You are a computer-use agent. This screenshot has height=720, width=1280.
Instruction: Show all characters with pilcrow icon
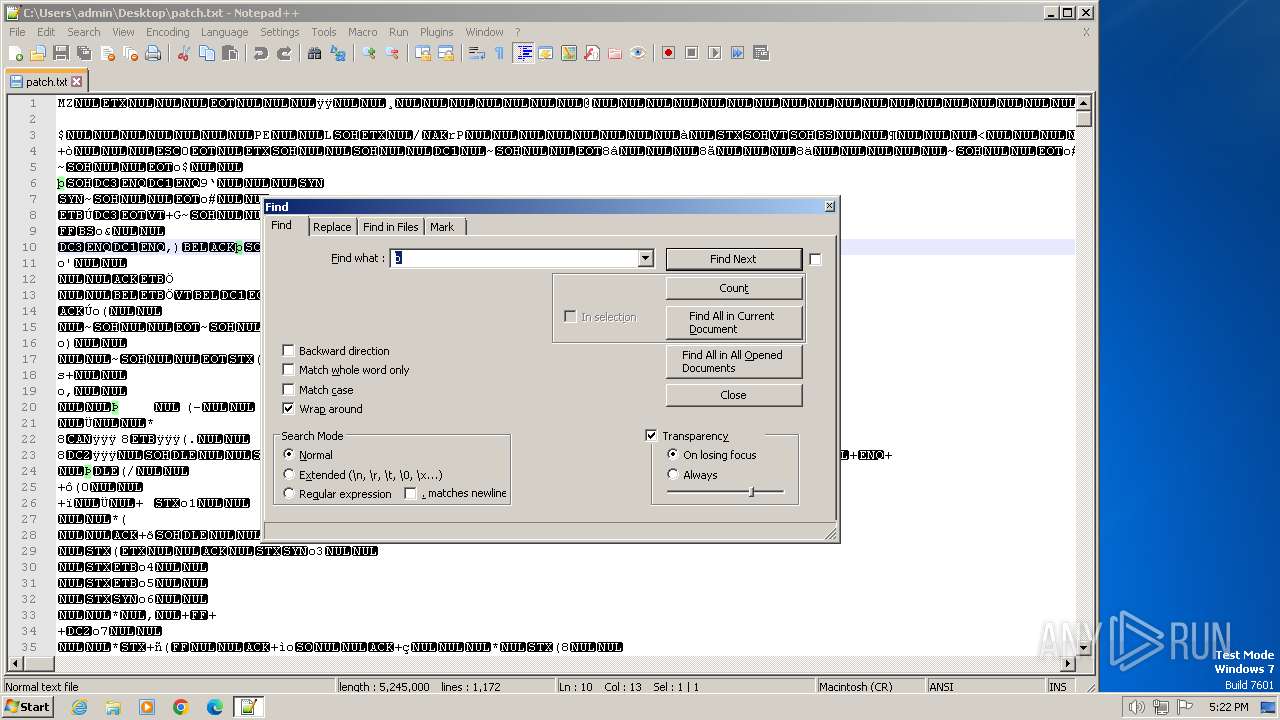[x=500, y=53]
